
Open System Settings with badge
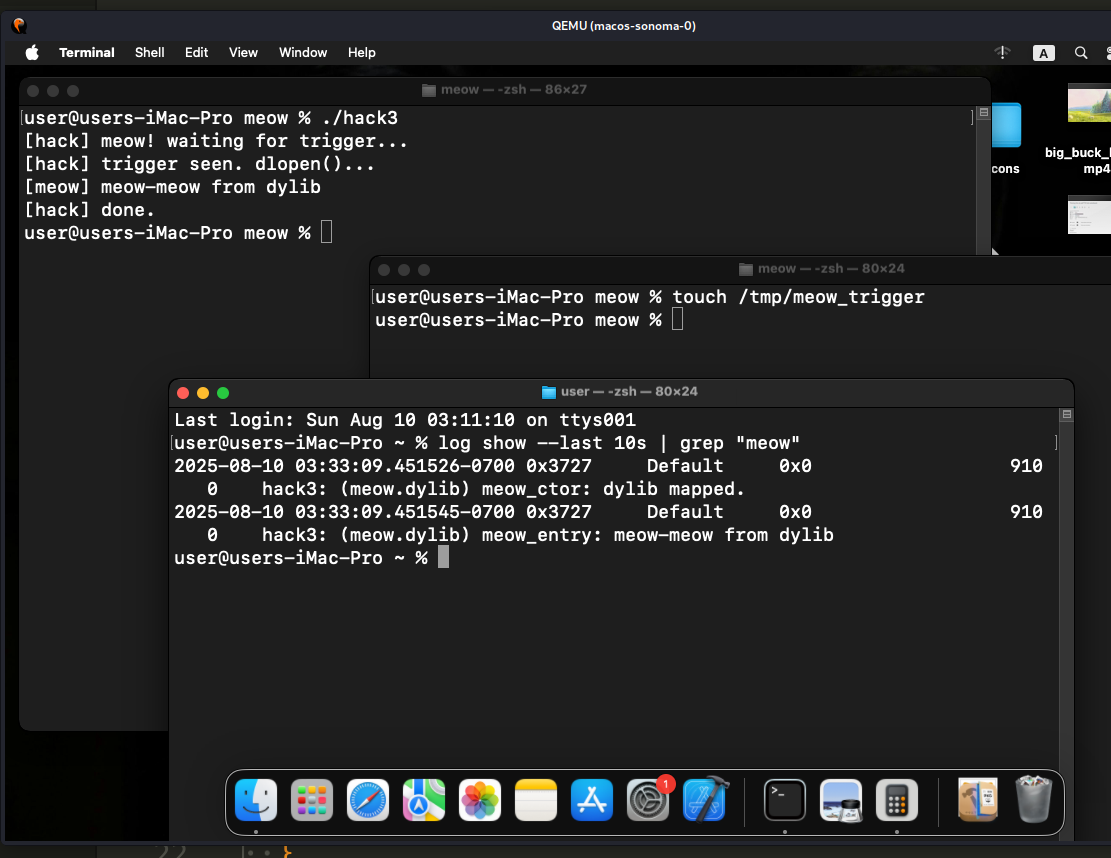click(648, 800)
